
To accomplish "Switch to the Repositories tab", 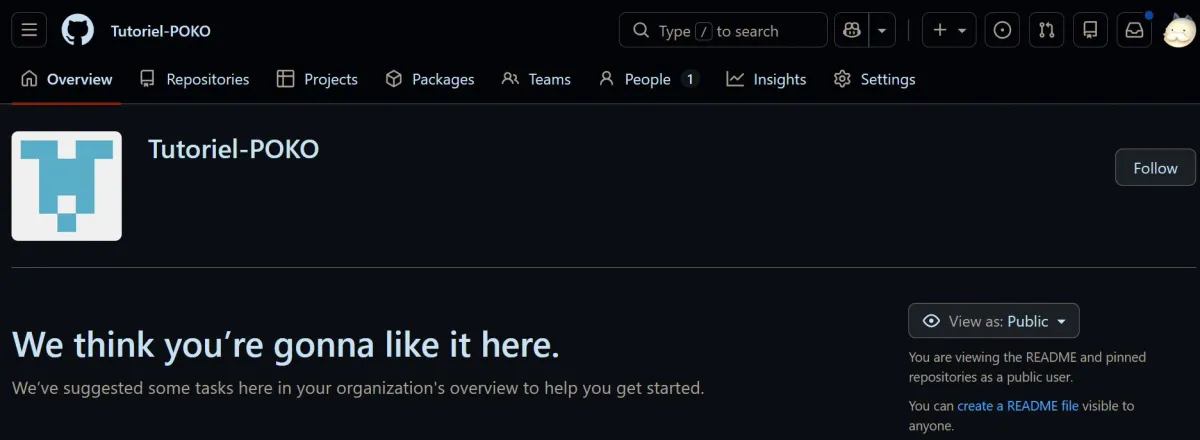I will 195,79.
